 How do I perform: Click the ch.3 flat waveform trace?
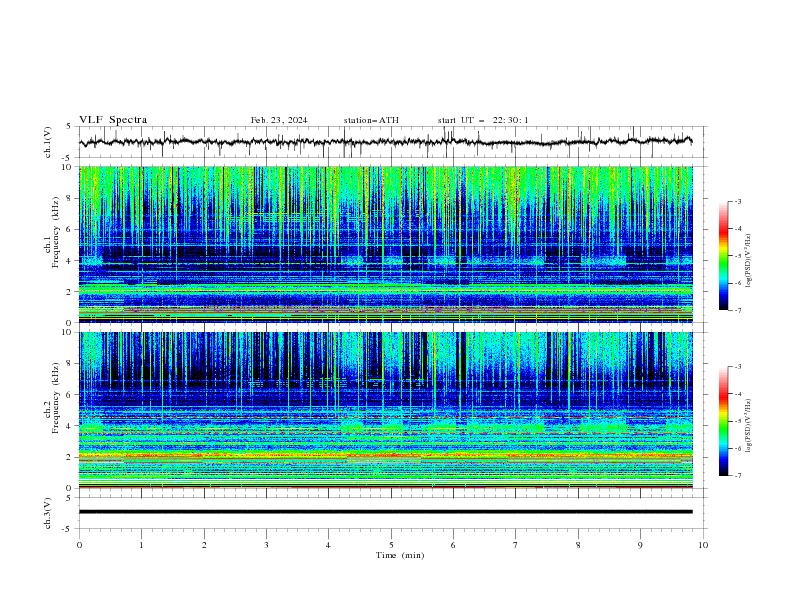point(386,512)
